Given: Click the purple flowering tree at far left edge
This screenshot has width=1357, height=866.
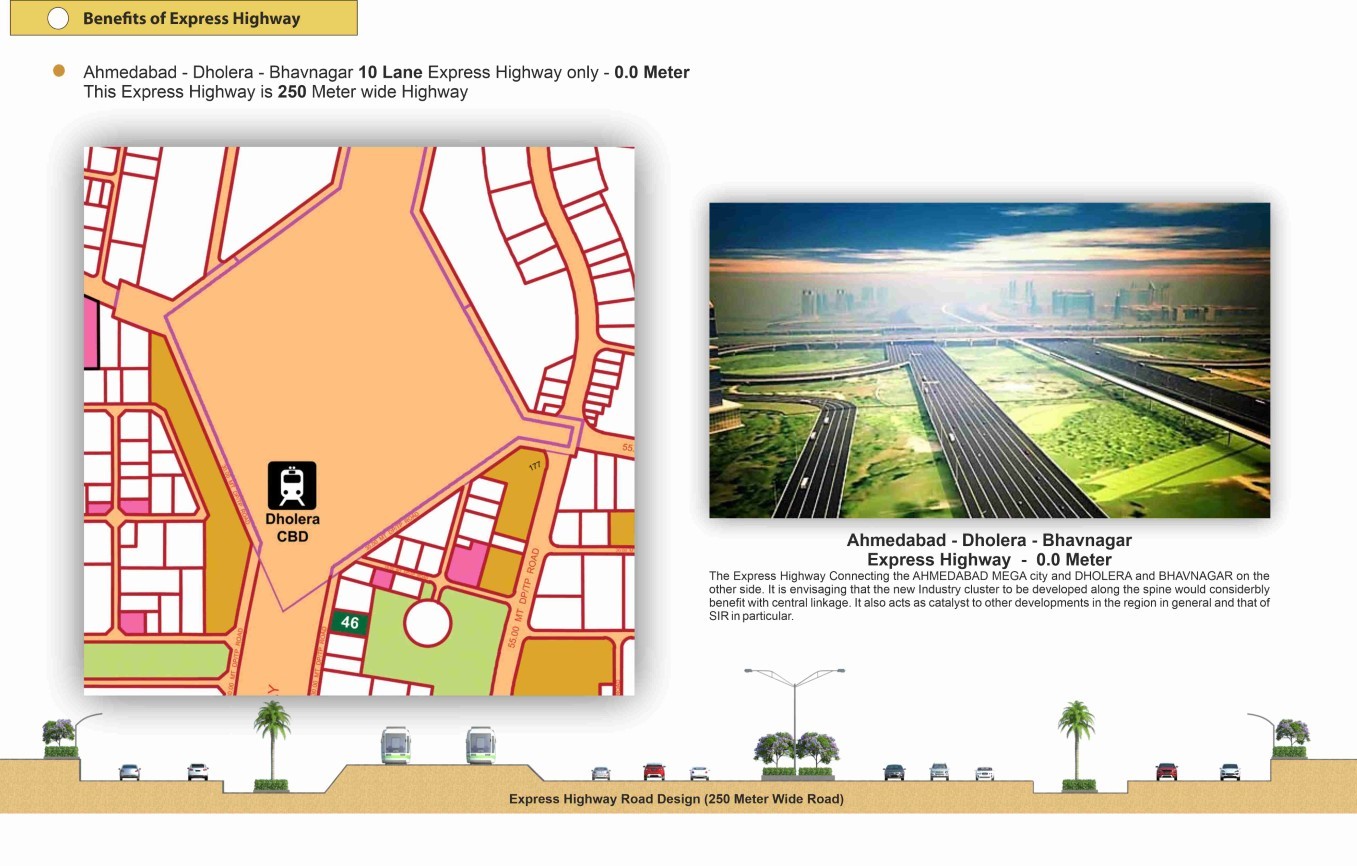Looking at the screenshot, I should pyautogui.click(x=59, y=737).
